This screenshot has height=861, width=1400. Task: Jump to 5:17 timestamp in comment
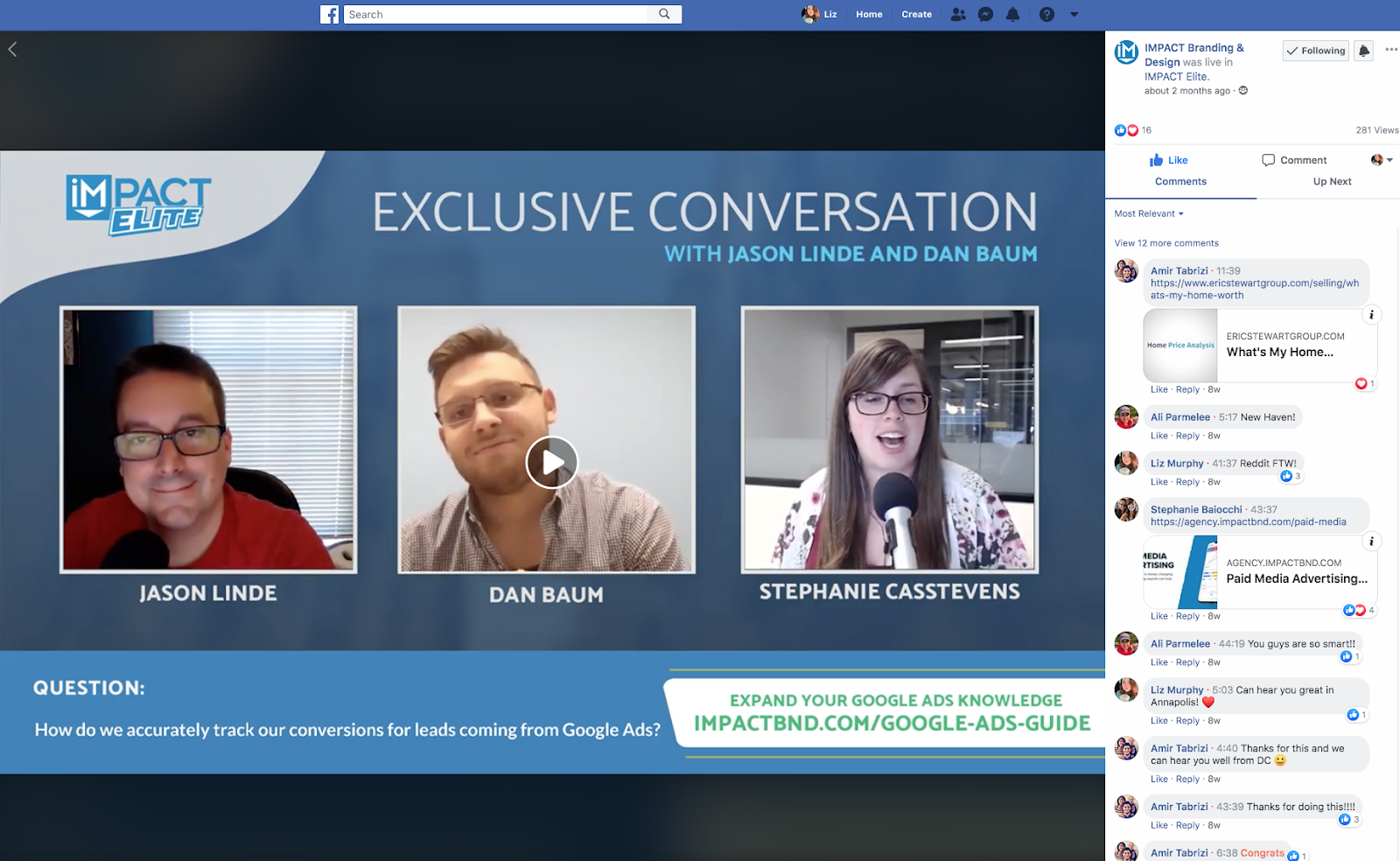(1228, 417)
